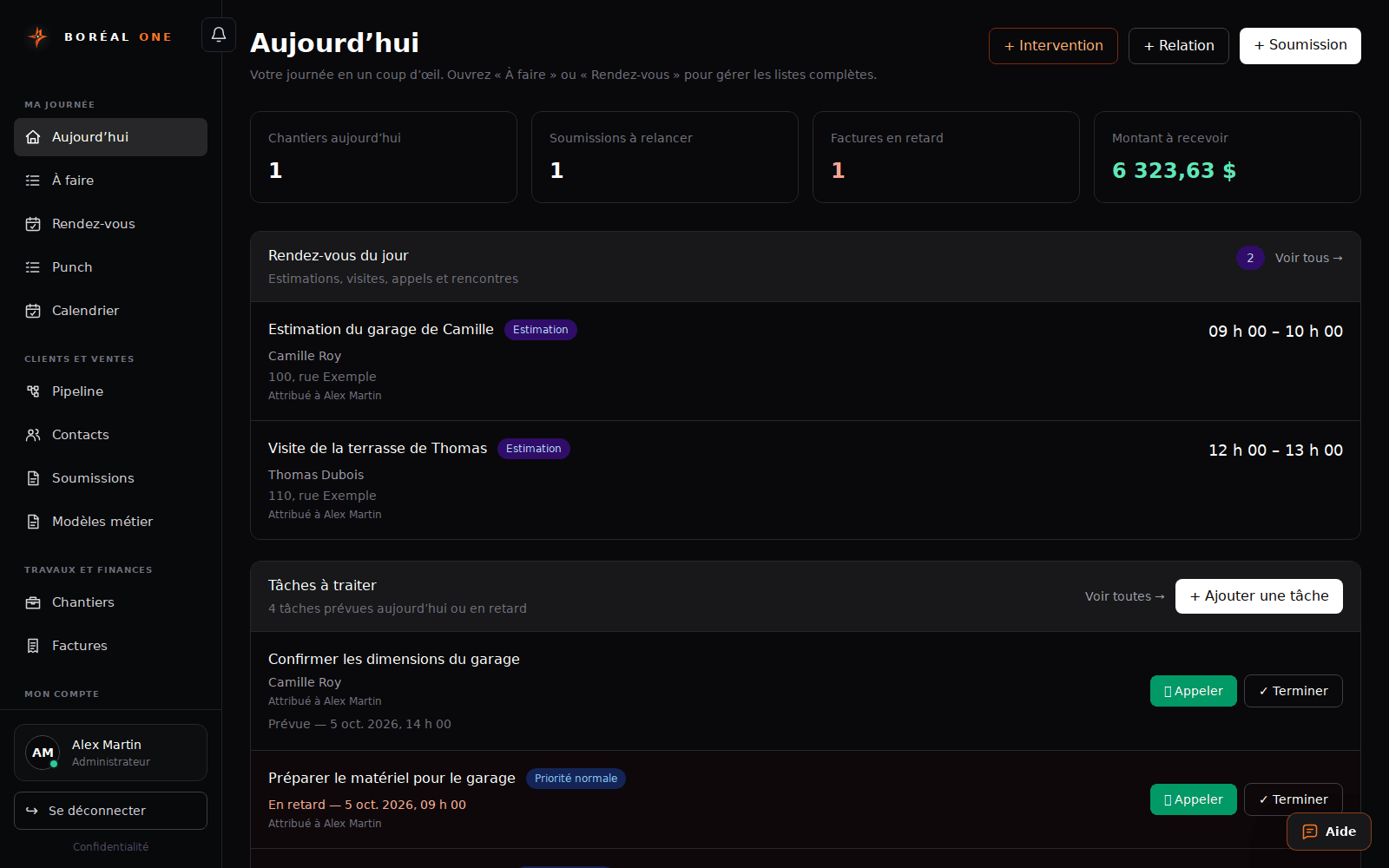Open À faire list icon in sidebar
1389x868 pixels.
coord(33,181)
